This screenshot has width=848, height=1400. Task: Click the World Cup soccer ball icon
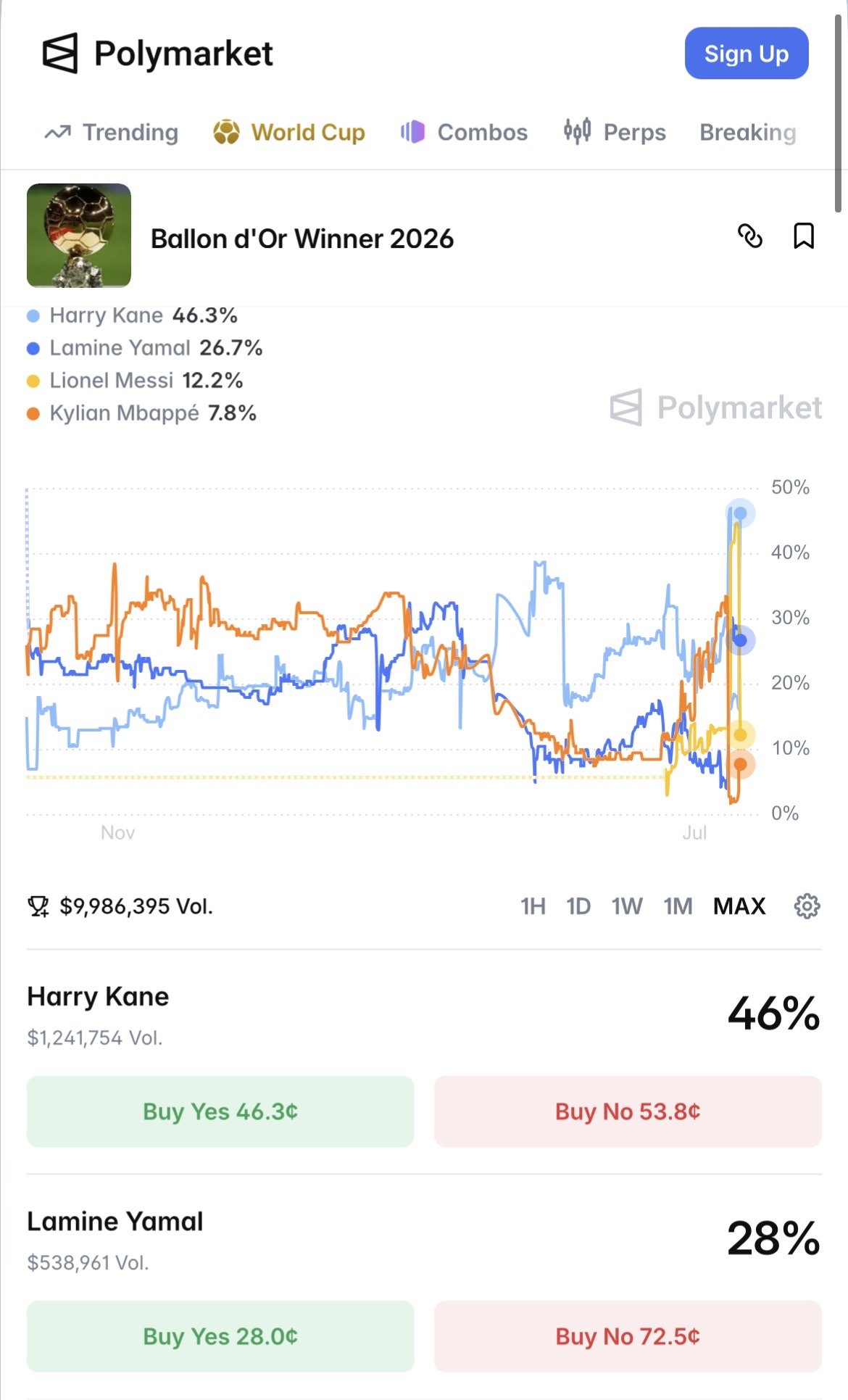pos(226,132)
